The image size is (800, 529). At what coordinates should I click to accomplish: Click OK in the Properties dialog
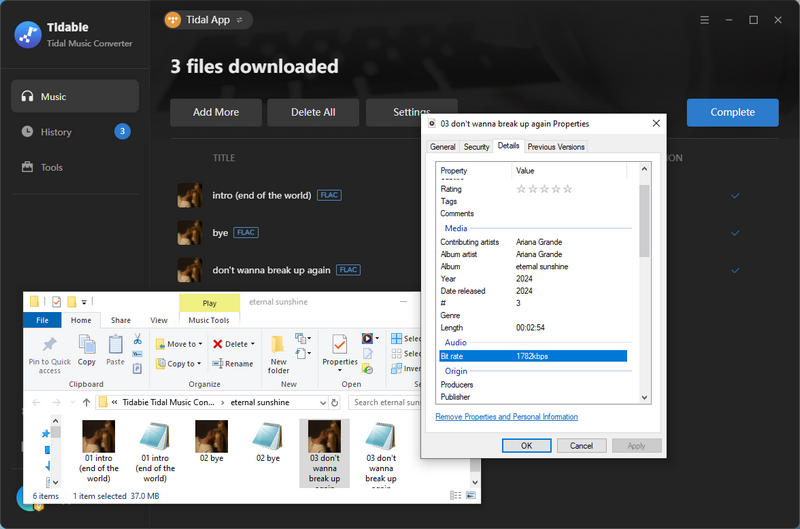point(527,446)
